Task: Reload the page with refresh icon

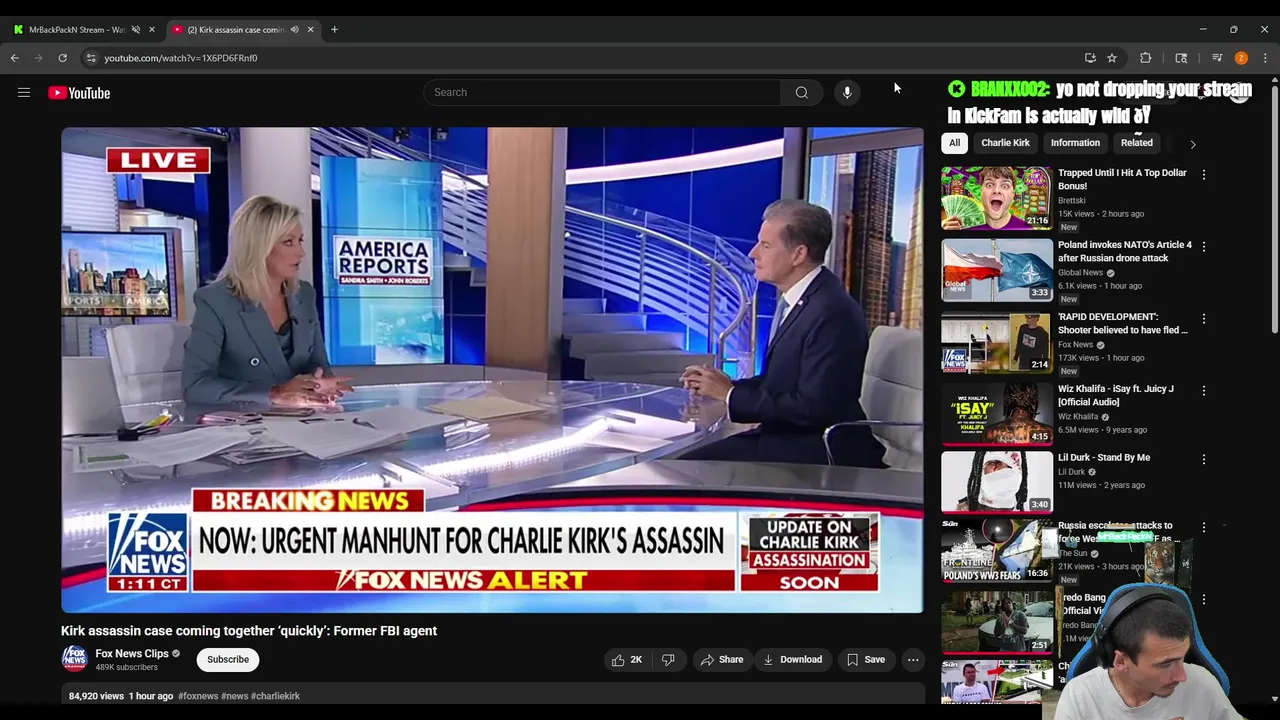Action: (62, 58)
